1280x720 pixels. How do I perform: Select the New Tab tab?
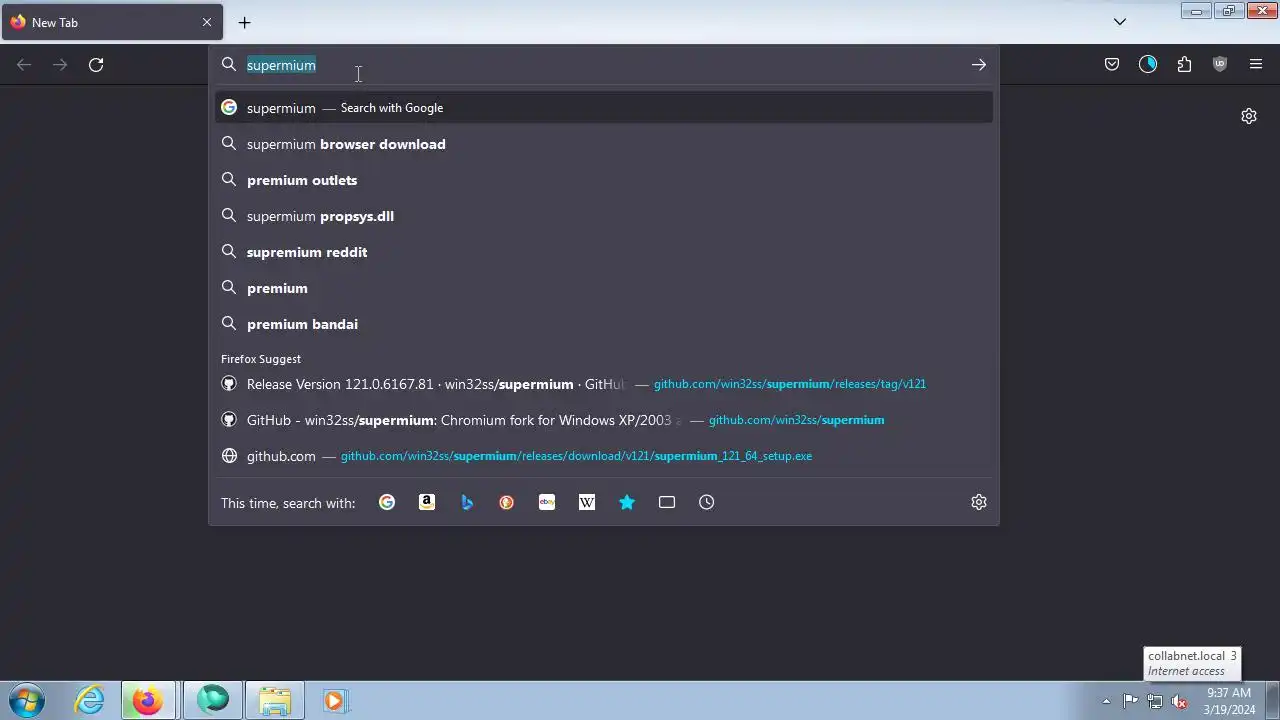(x=111, y=22)
